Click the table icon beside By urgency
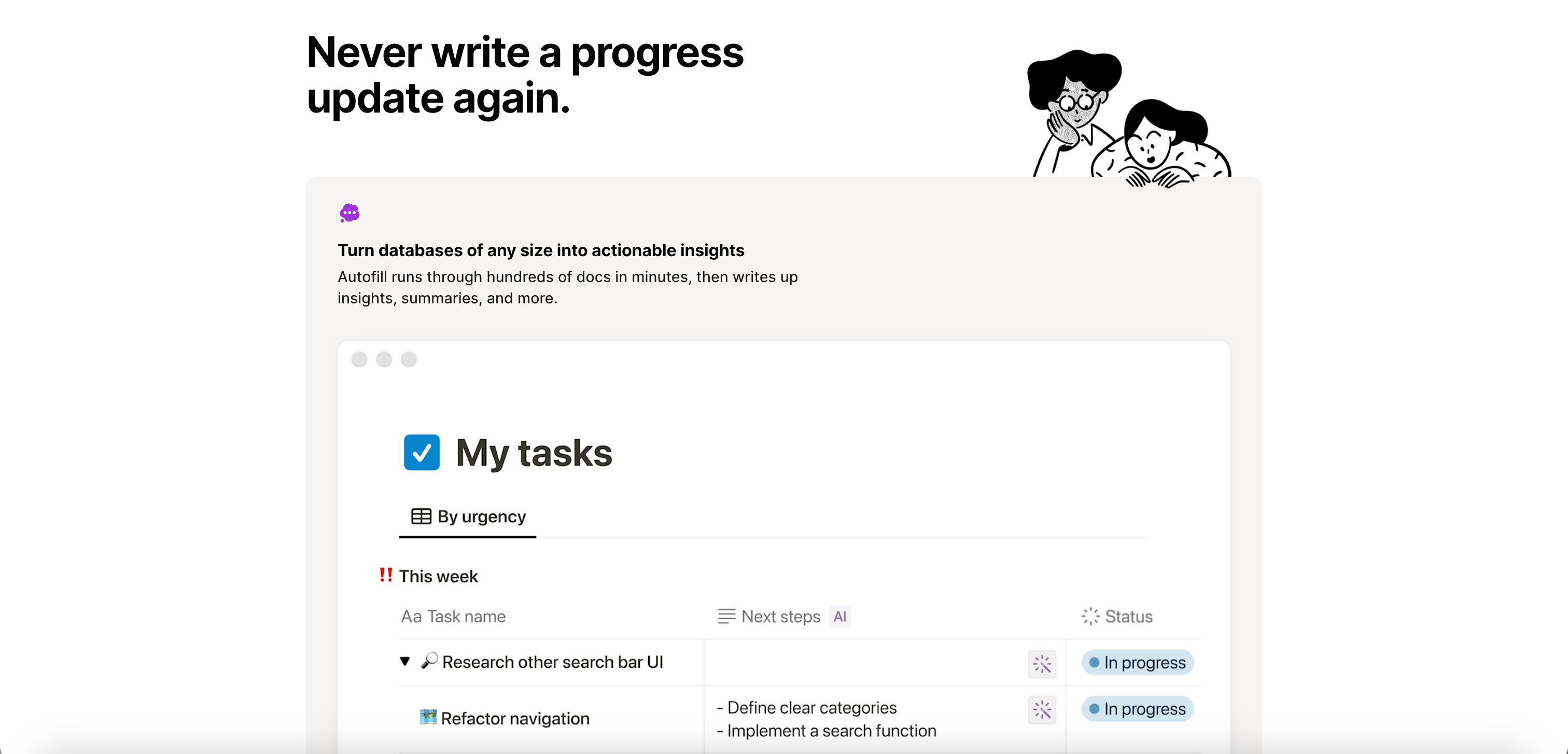Viewport: 1568px width, 754px height. coord(421,516)
